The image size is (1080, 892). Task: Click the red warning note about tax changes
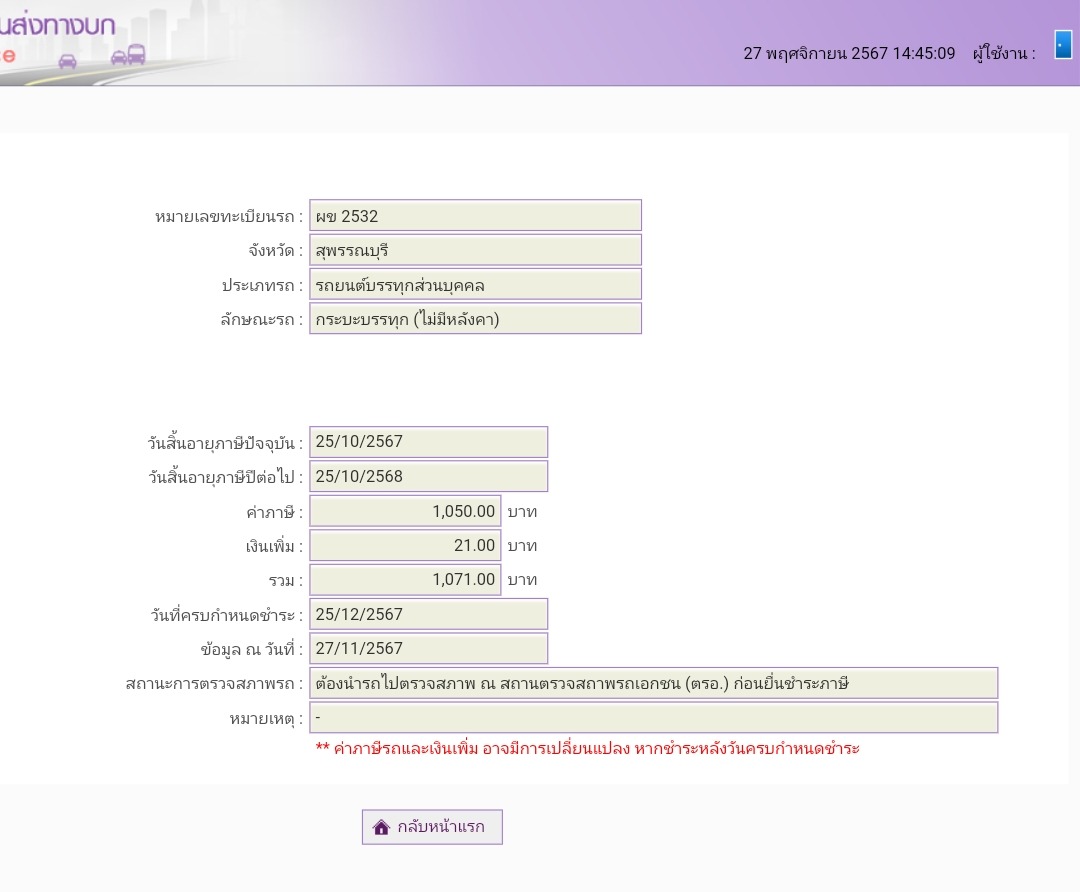(588, 749)
